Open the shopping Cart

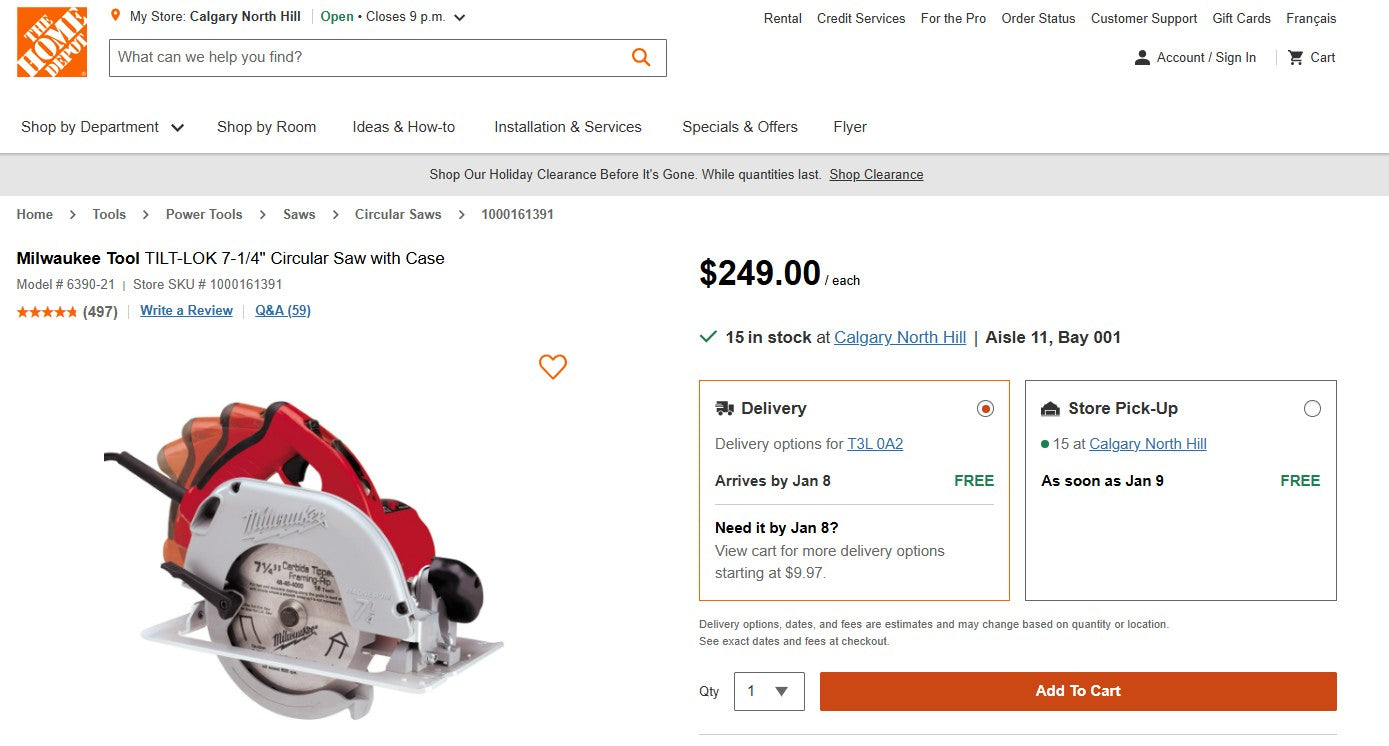pyautogui.click(x=1310, y=57)
